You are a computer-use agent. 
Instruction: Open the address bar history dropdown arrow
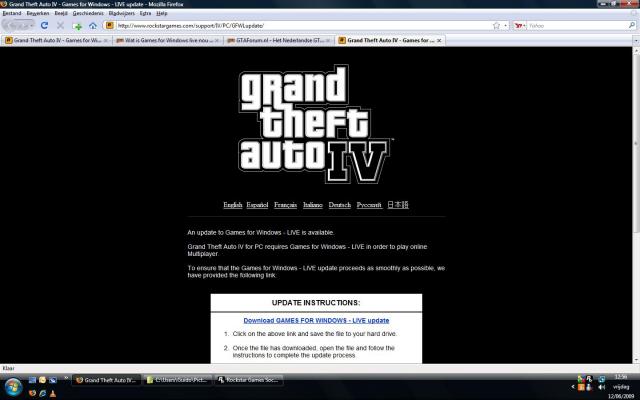[x=505, y=26]
